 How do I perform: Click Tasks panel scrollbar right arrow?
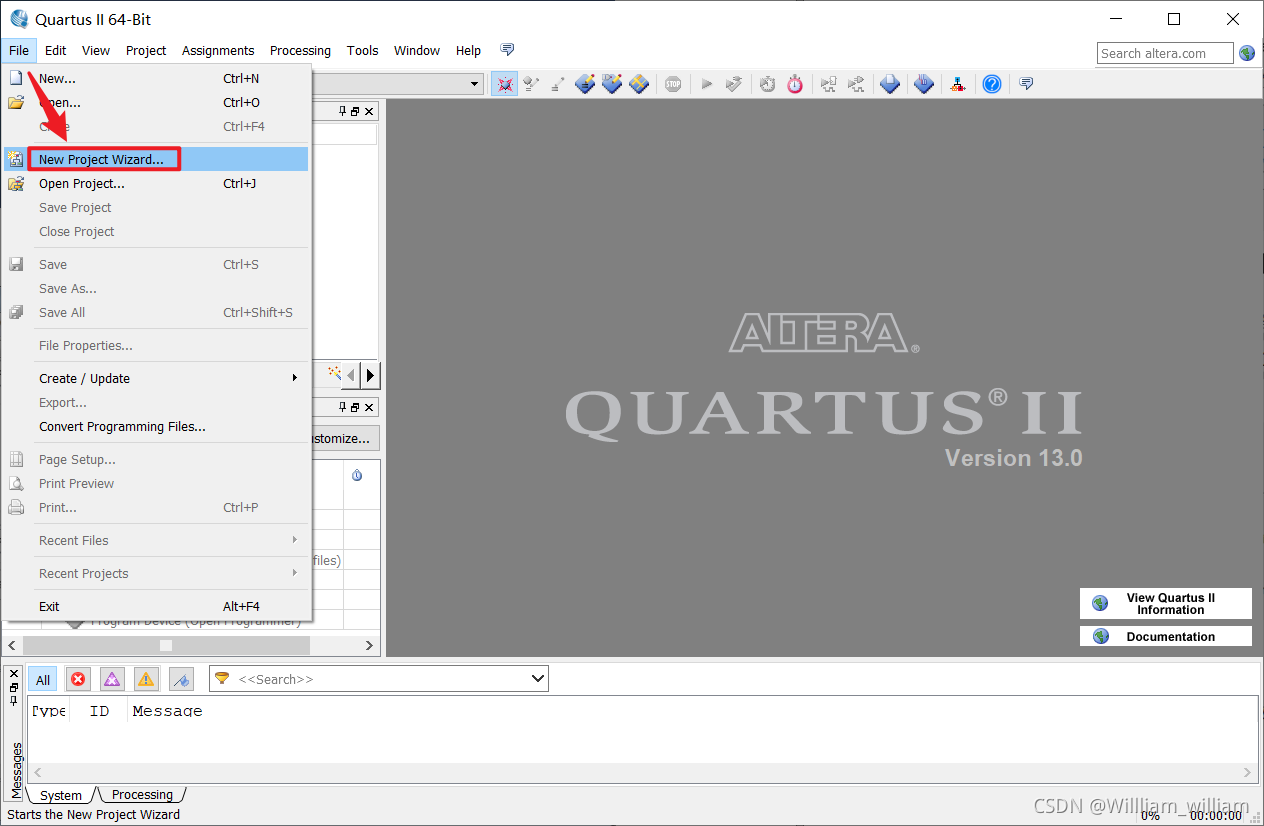pyautogui.click(x=369, y=646)
